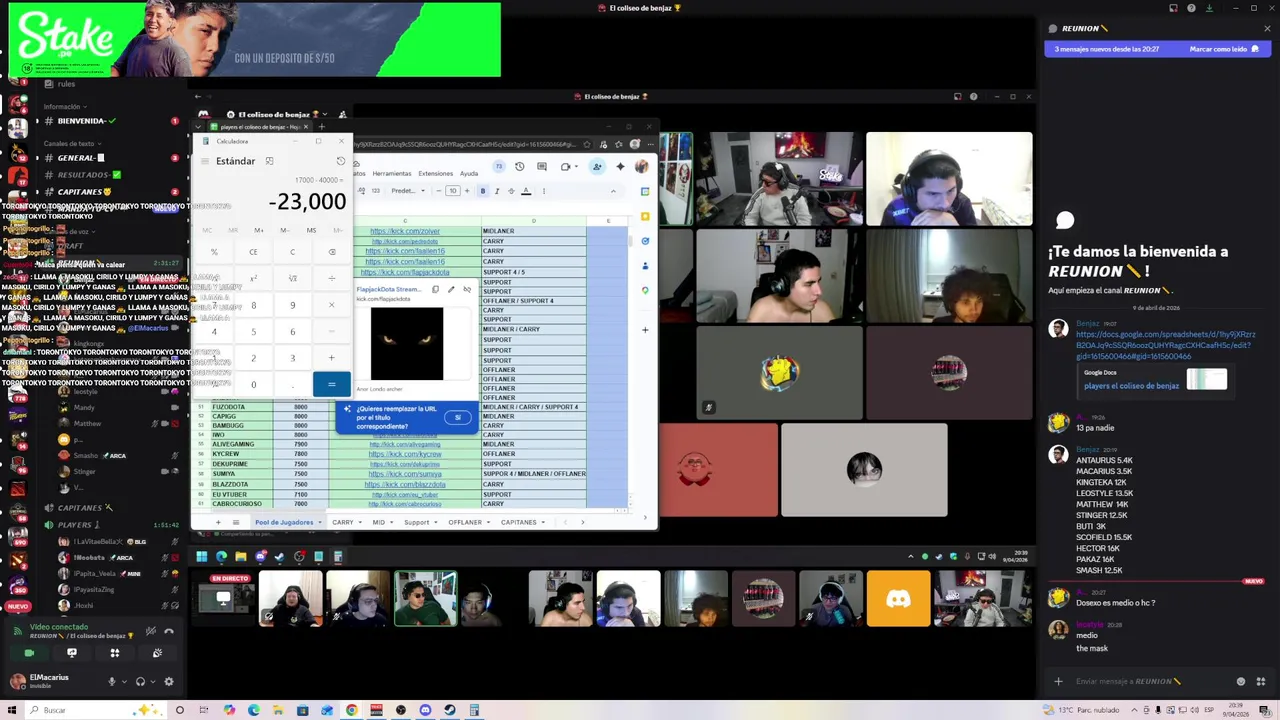
Task: Open the soundboard from the voice panel
Action: click(x=158, y=653)
